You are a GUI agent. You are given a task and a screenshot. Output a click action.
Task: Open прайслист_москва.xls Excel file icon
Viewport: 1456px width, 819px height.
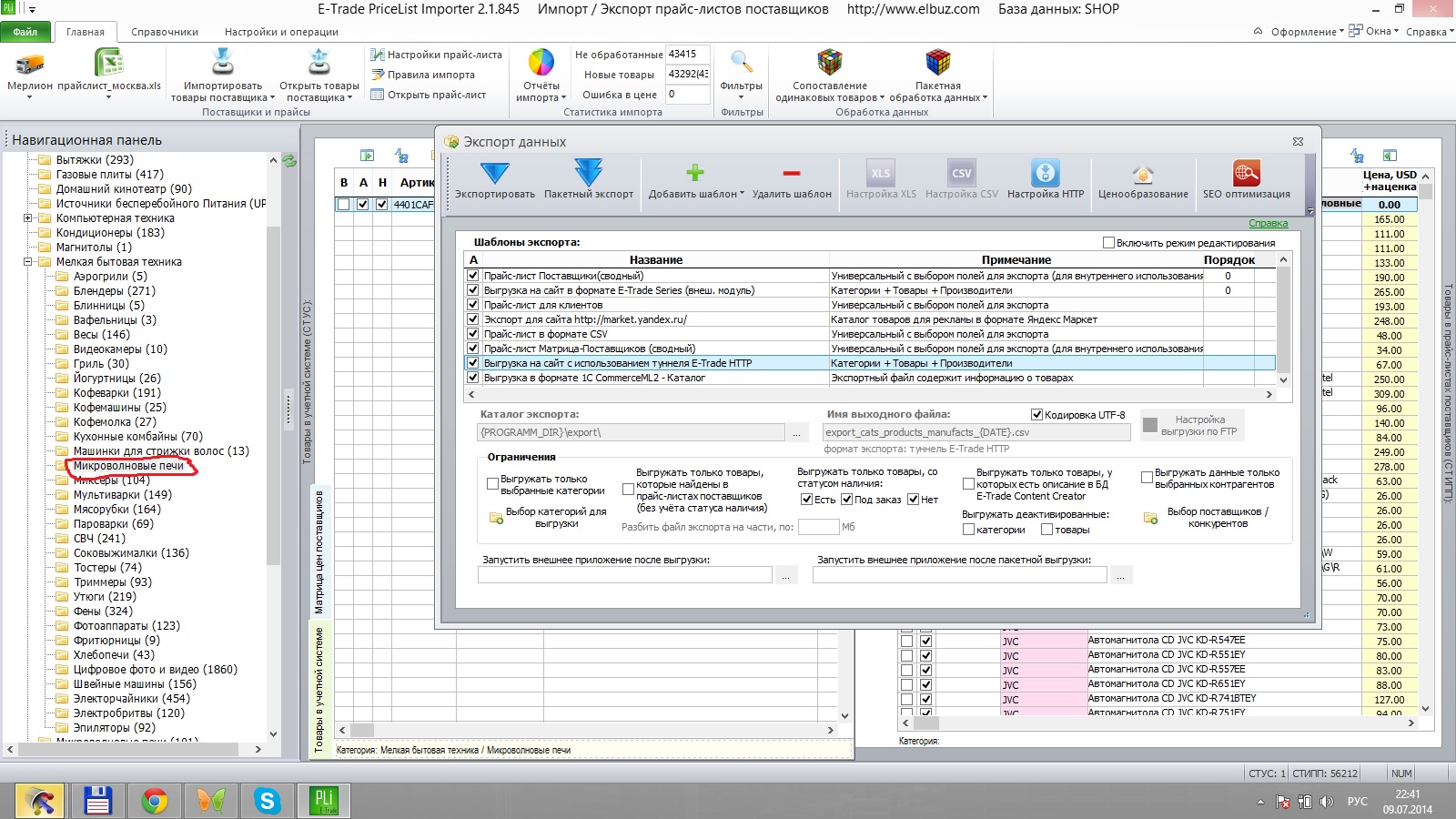109,63
